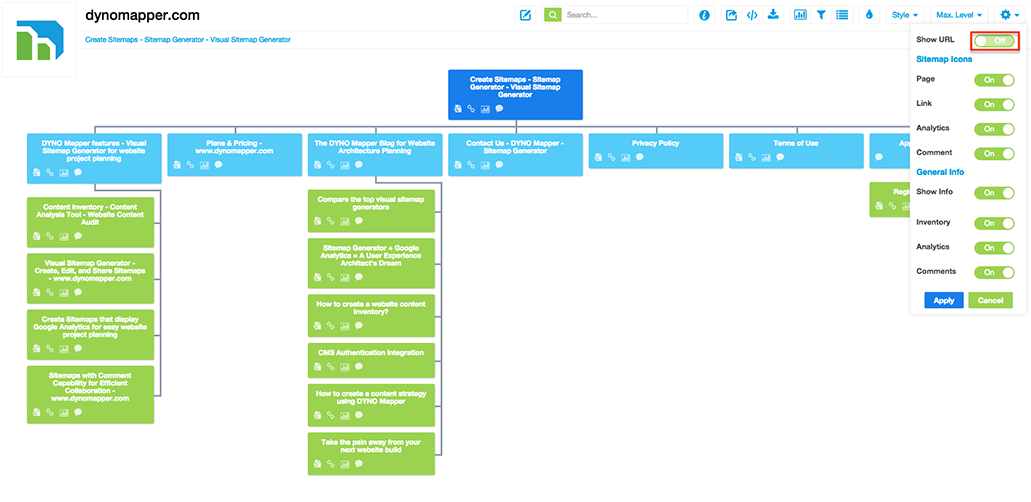Toggle the Comment sitemap icon switch
The width and height of the screenshot is (1031, 502).
coord(994,153)
